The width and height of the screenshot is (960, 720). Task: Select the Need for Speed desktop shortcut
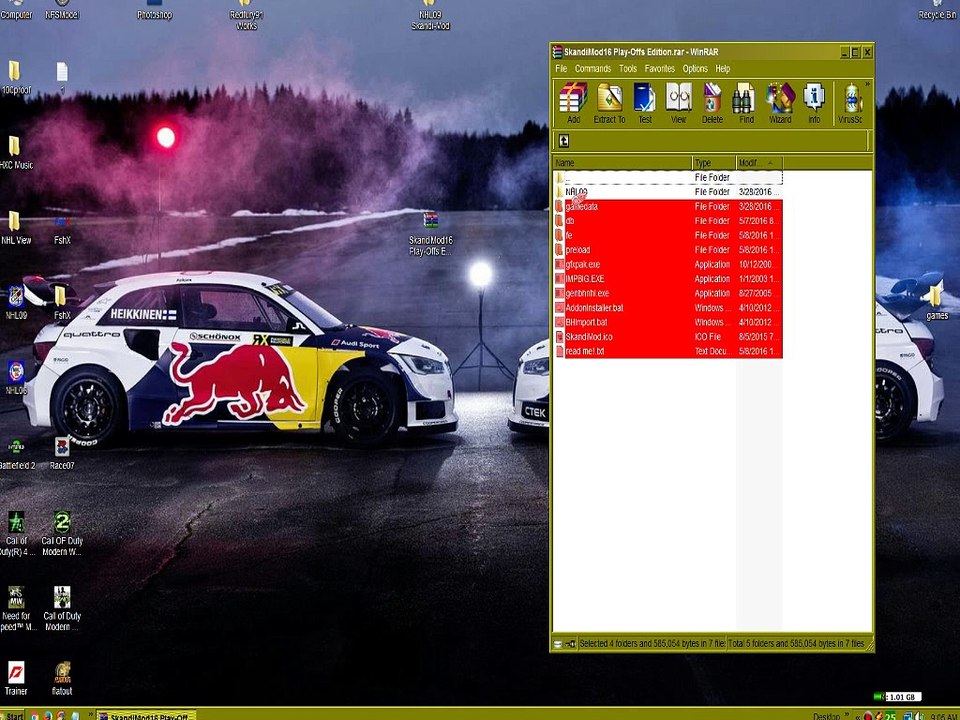coord(17,609)
